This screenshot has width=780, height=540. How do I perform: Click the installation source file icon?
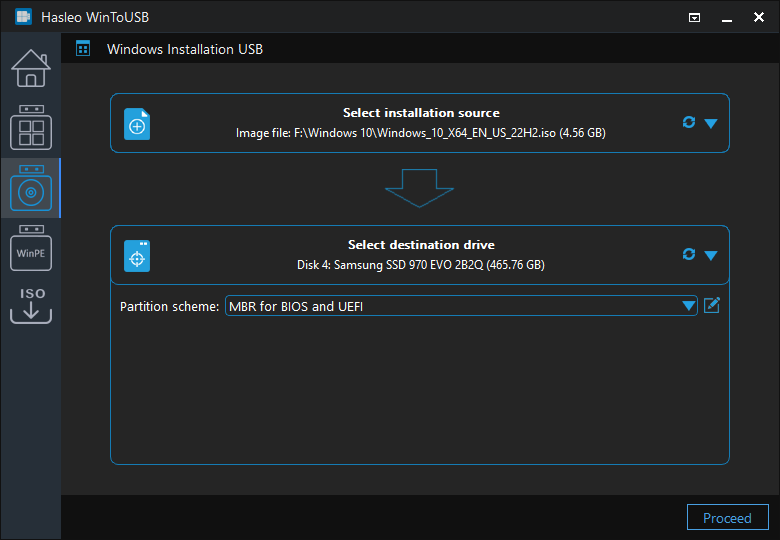click(137, 124)
